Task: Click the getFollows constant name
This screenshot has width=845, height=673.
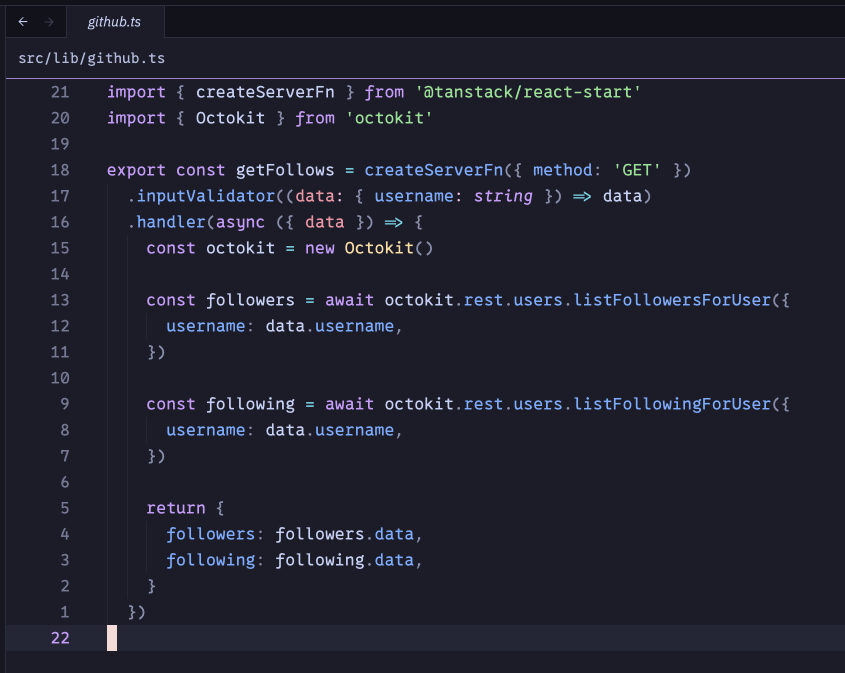Action: 285,170
